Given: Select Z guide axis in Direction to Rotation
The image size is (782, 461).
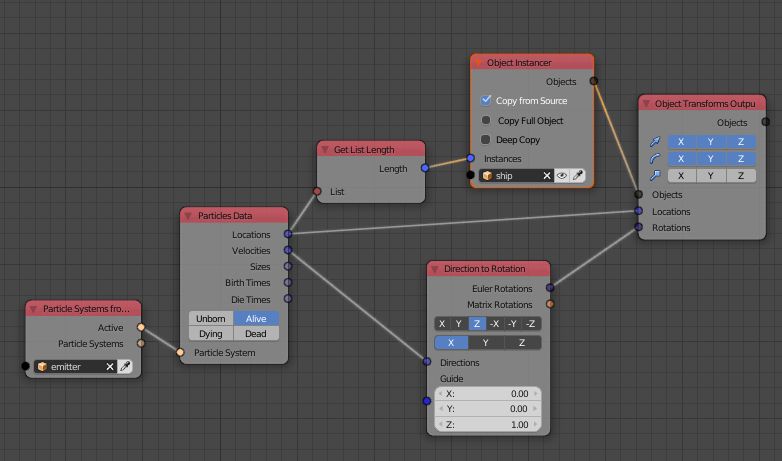Looking at the screenshot, I should click(522, 343).
